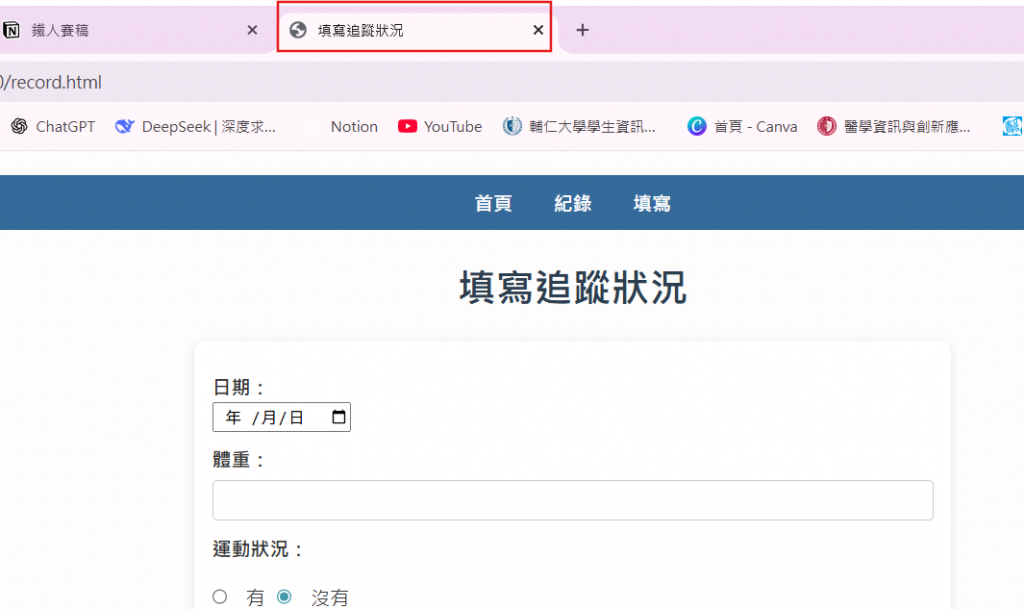The height and width of the screenshot is (609, 1024).
Task: Click the globe favicon on 填寫追蹤狀況 tab
Action: (298, 30)
